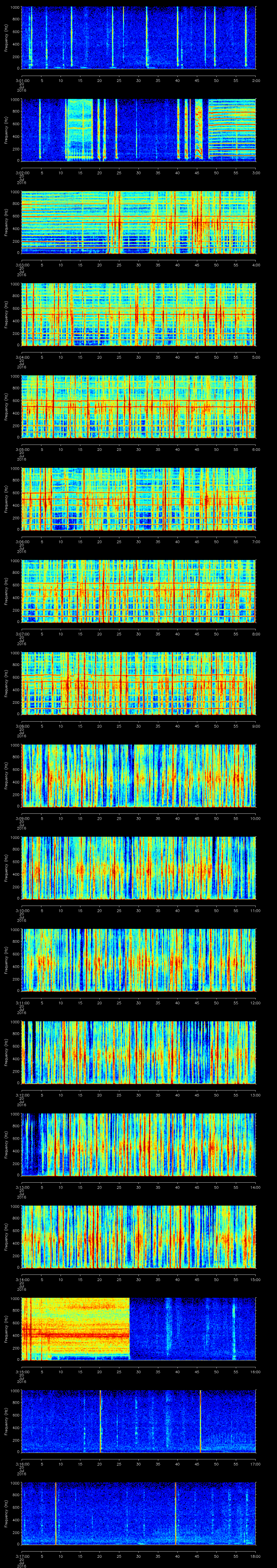Click the 15:00 end-of-axis label
The height and width of the screenshot is (1568, 277).
point(255,1279)
